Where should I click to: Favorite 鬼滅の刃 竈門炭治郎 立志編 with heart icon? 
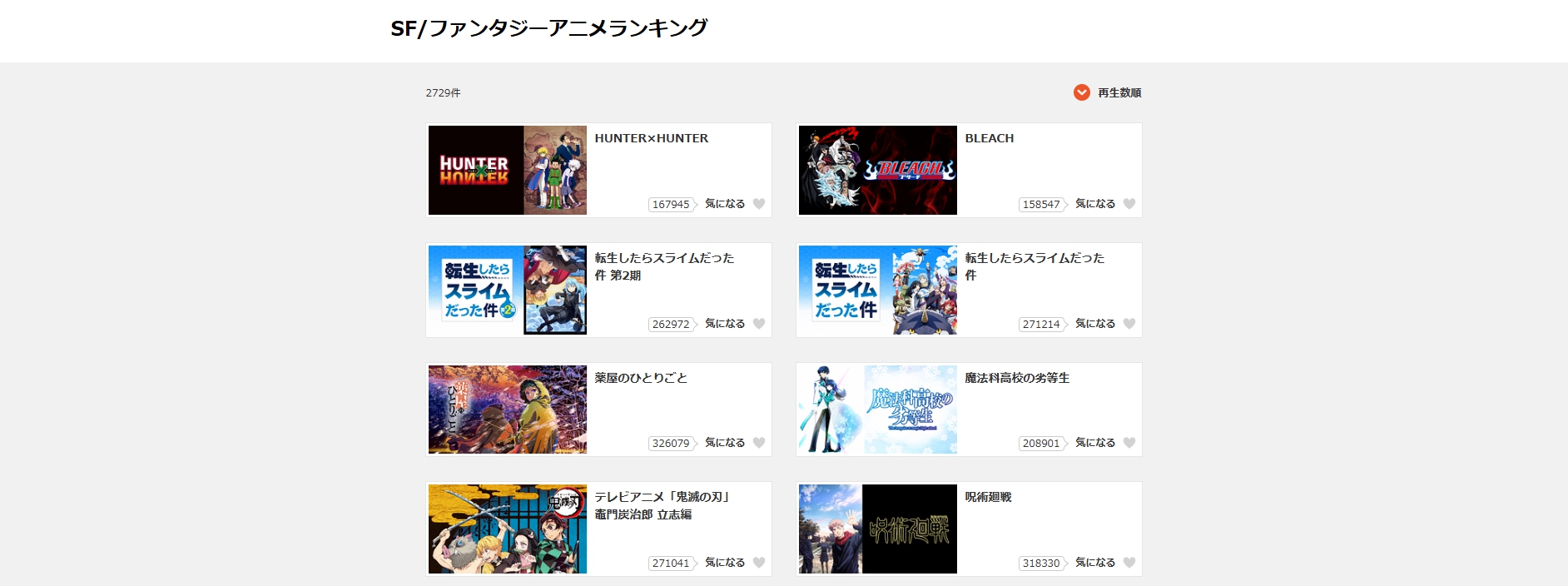click(x=759, y=563)
